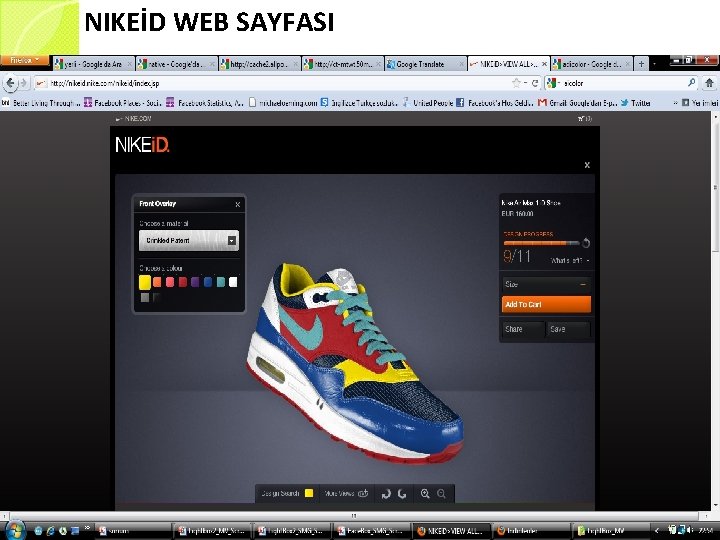Screen dimensions: 720x540
Task: Expand the What's left link
Action: pos(570,260)
